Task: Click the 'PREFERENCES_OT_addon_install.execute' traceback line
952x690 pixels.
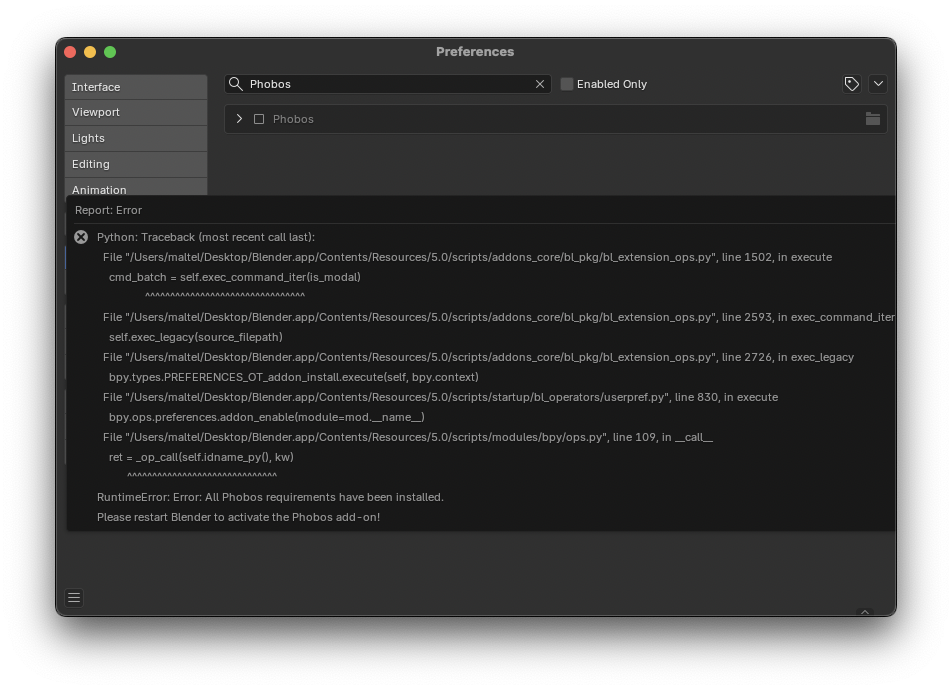Action: (294, 377)
